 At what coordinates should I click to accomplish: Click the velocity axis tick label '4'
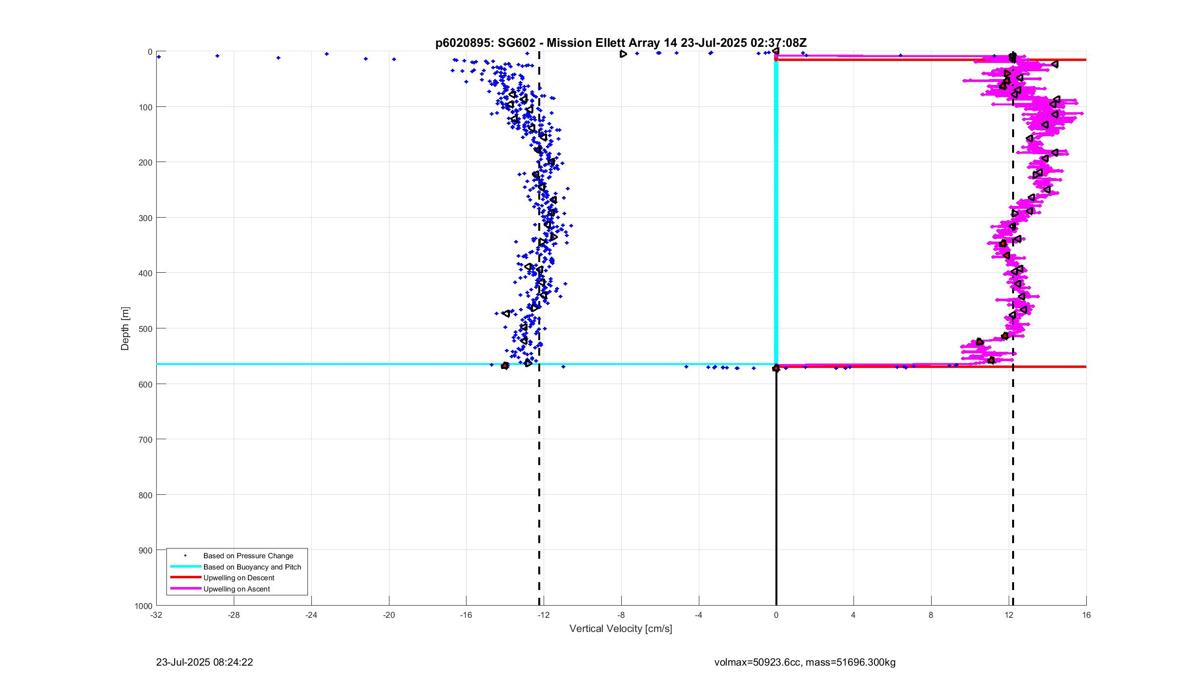pyautogui.click(x=854, y=615)
